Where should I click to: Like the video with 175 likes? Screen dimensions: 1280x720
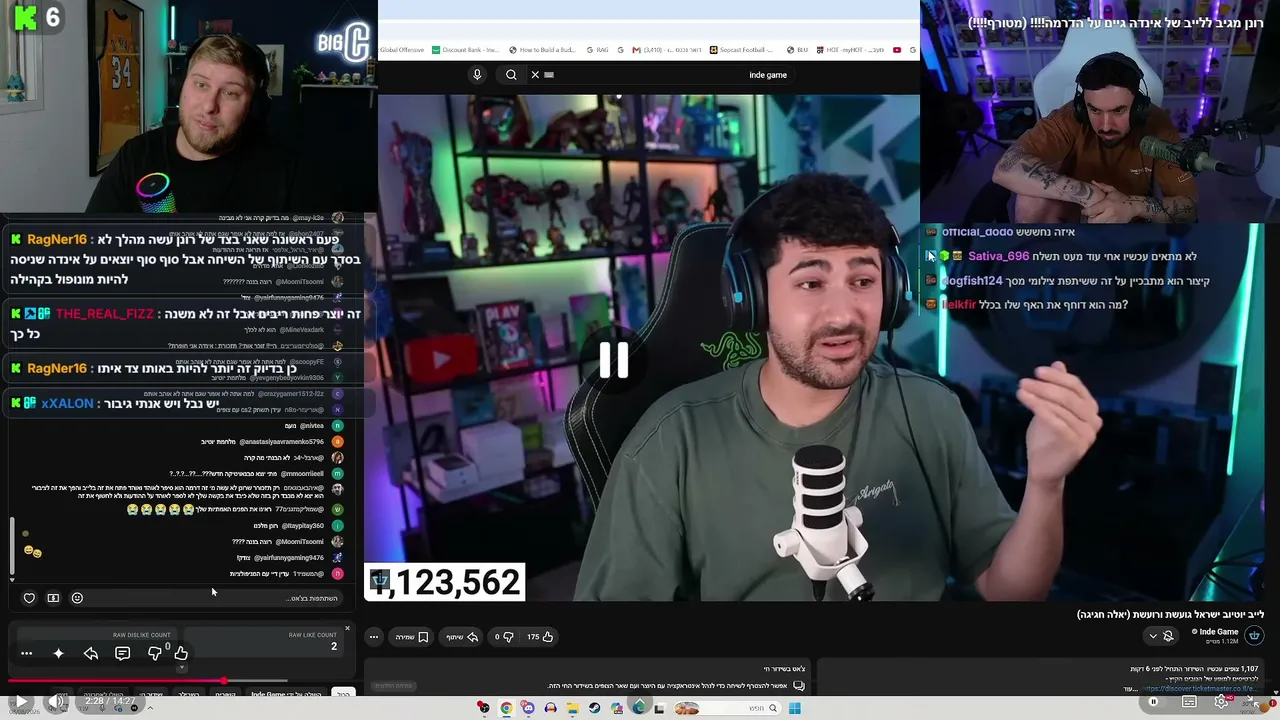[x=540, y=637]
